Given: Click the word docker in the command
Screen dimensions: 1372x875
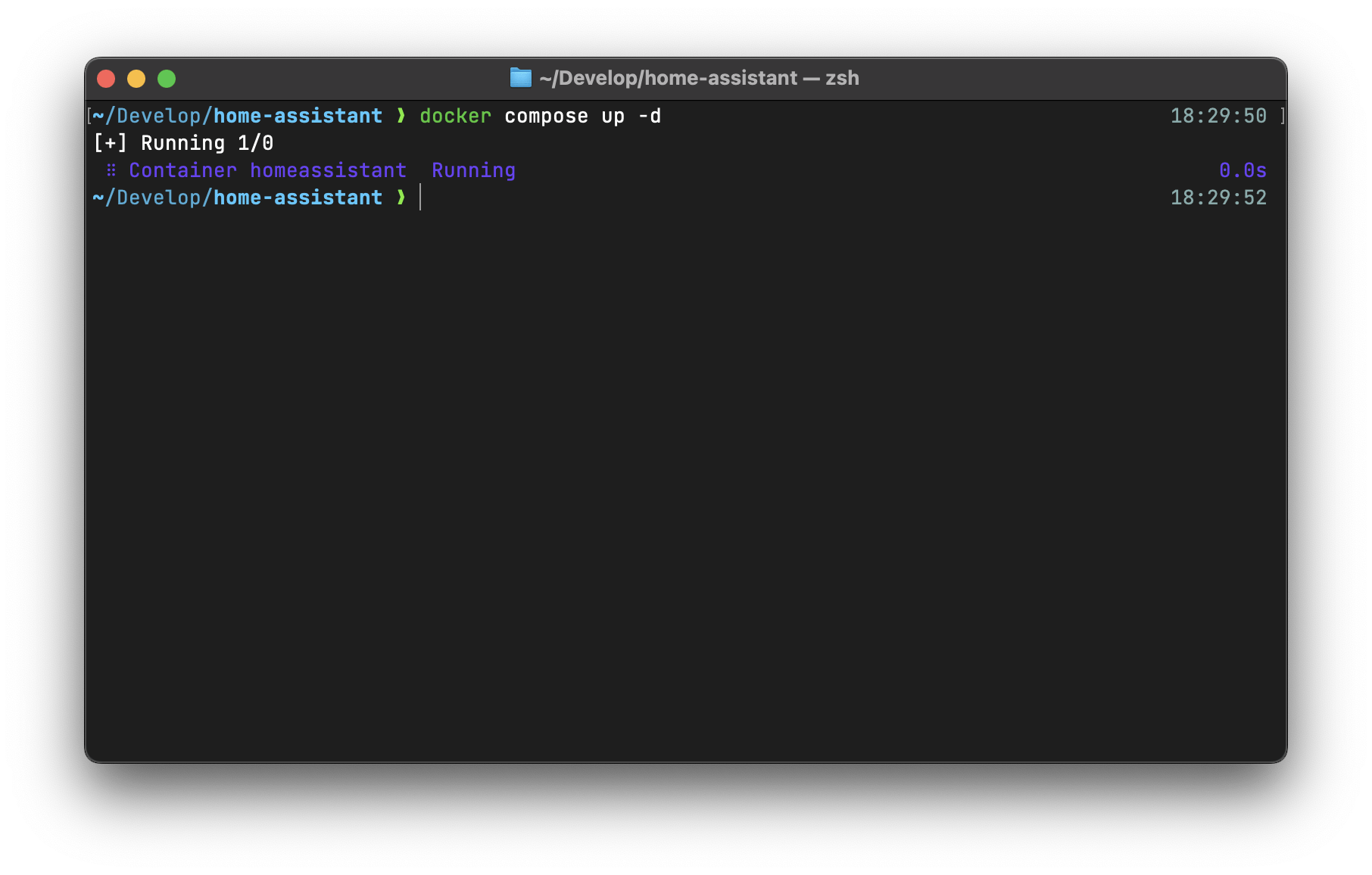Looking at the screenshot, I should pos(455,116).
